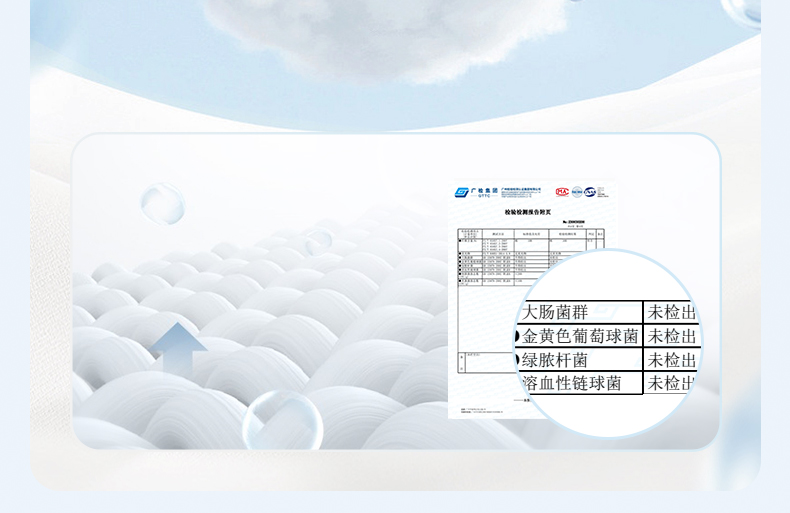Click 未检出 result beside 绿脓杆菌

click(671, 360)
